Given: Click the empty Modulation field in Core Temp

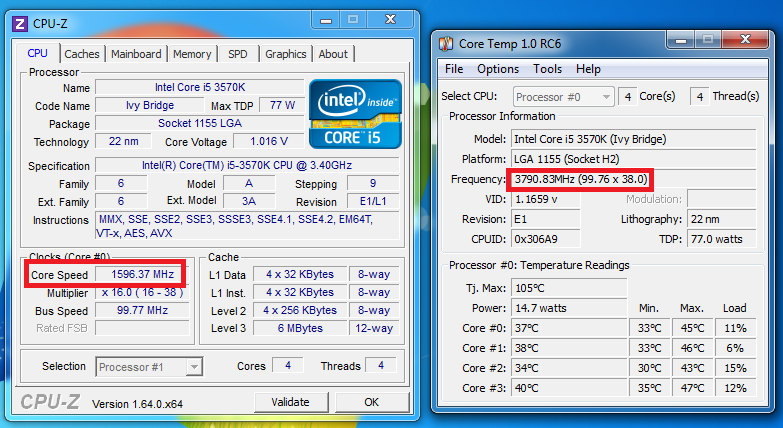Looking at the screenshot, I should pyautogui.click(x=722, y=199).
